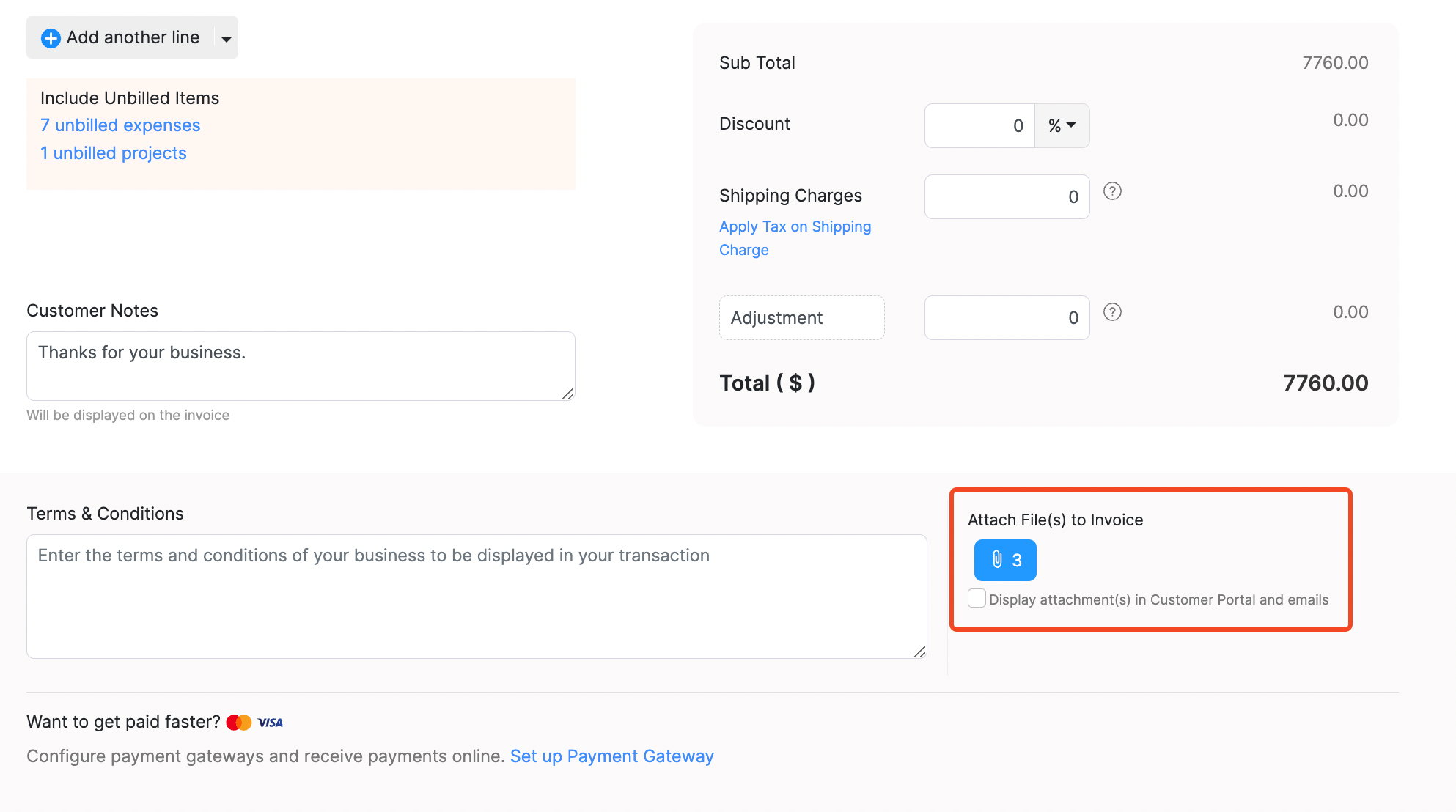Open the discount type percent dropdown

(1062, 126)
